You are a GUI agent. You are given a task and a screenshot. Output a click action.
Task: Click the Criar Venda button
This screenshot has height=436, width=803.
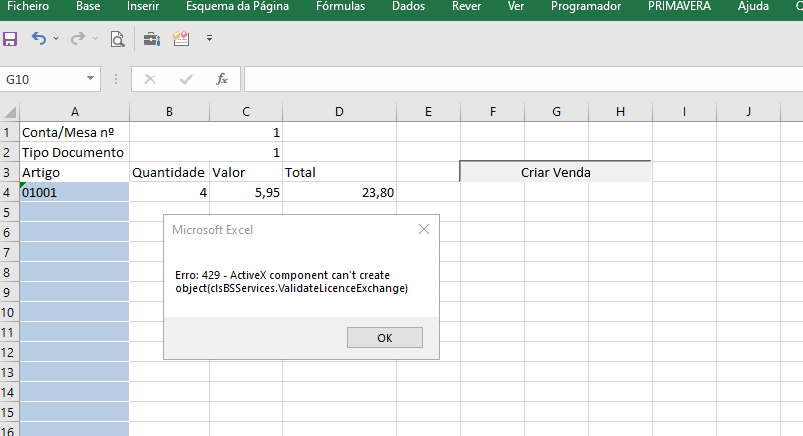coord(555,172)
